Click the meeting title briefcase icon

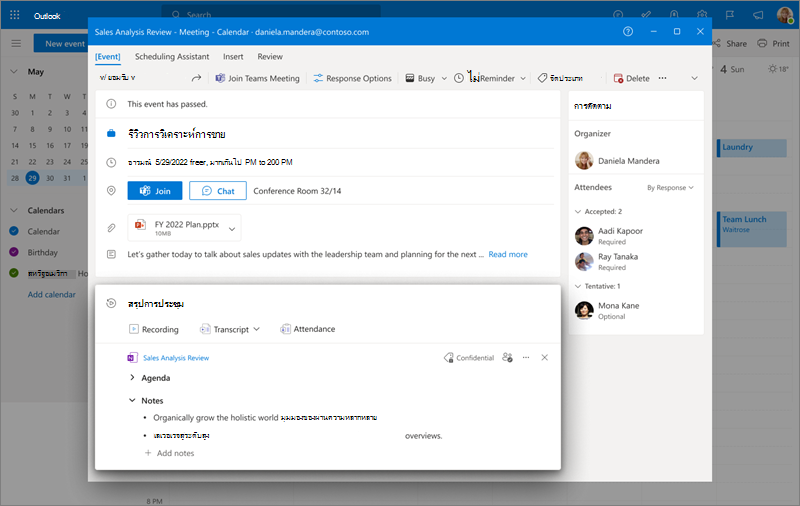click(111, 134)
